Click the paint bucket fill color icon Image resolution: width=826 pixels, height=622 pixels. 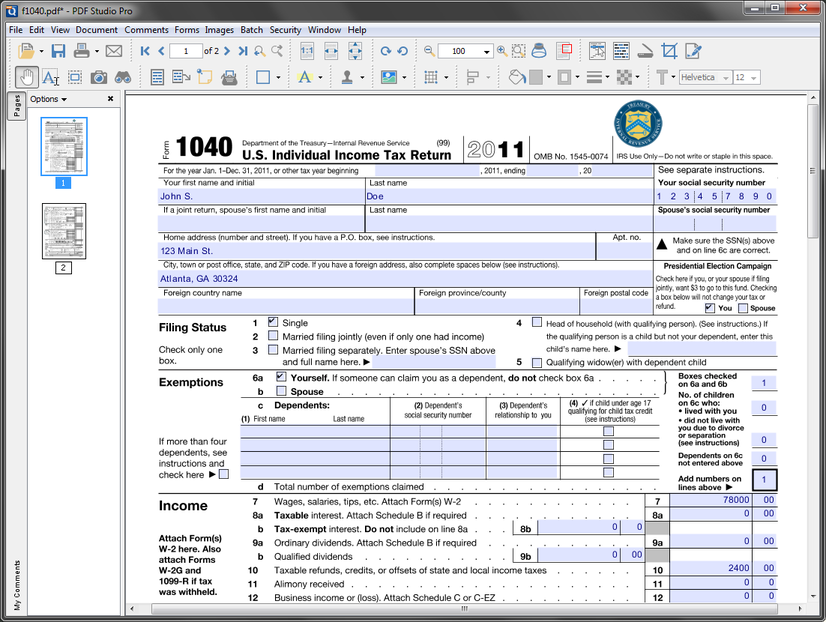pyautogui.click(x=517, y=77)
